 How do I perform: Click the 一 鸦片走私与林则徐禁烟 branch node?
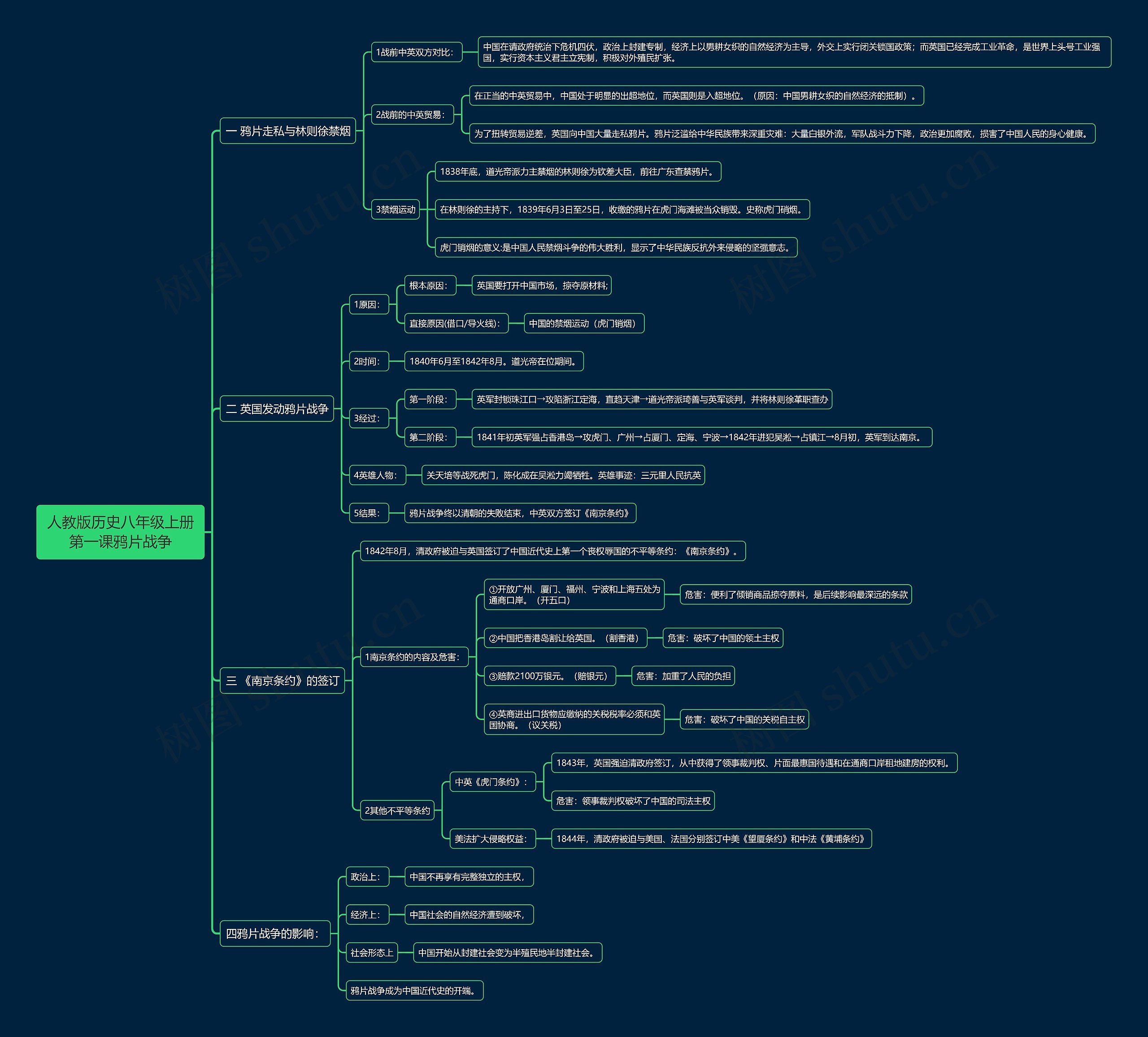[x=287, y=131]
